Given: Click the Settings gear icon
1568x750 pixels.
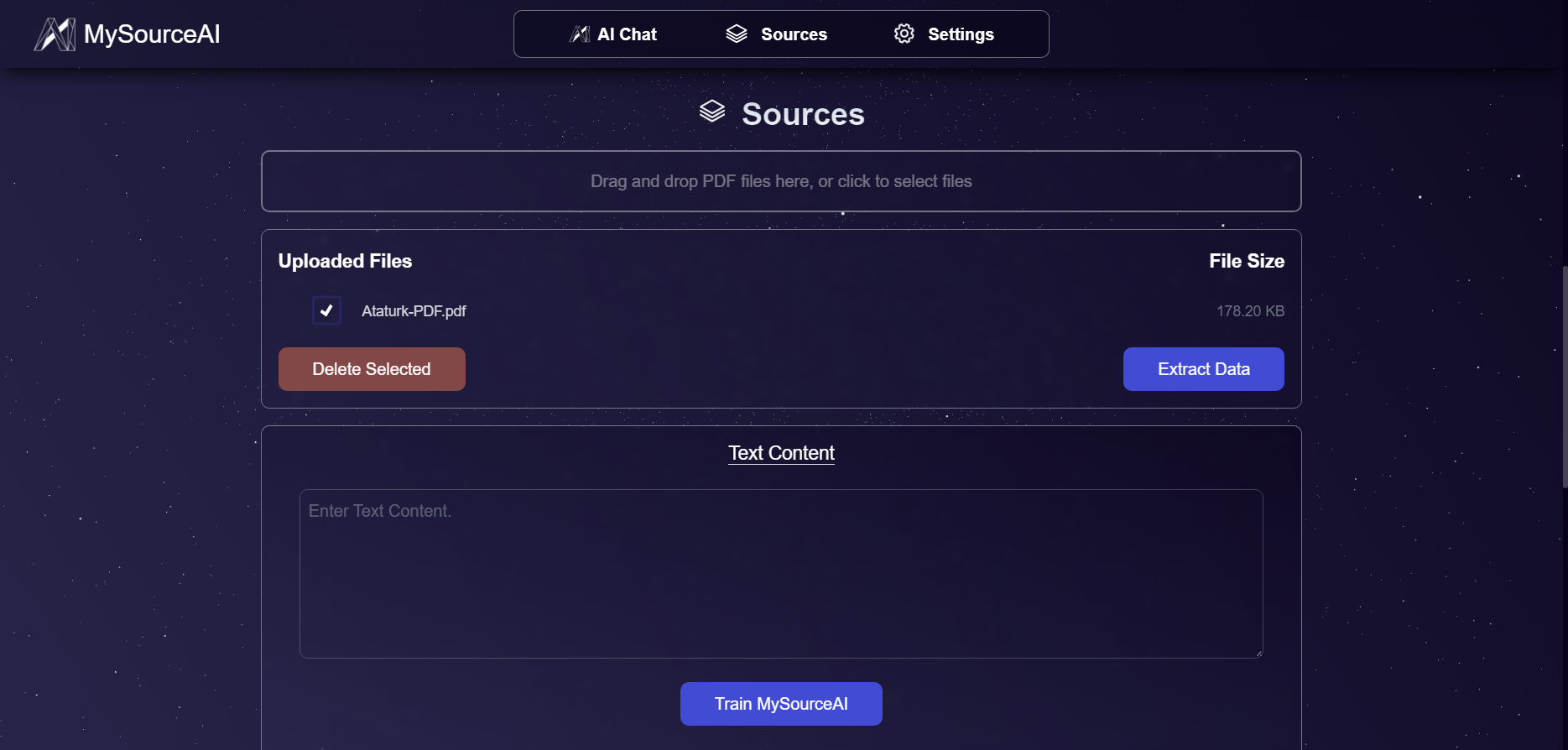Looking at the screenshot, I should point(904,34).
